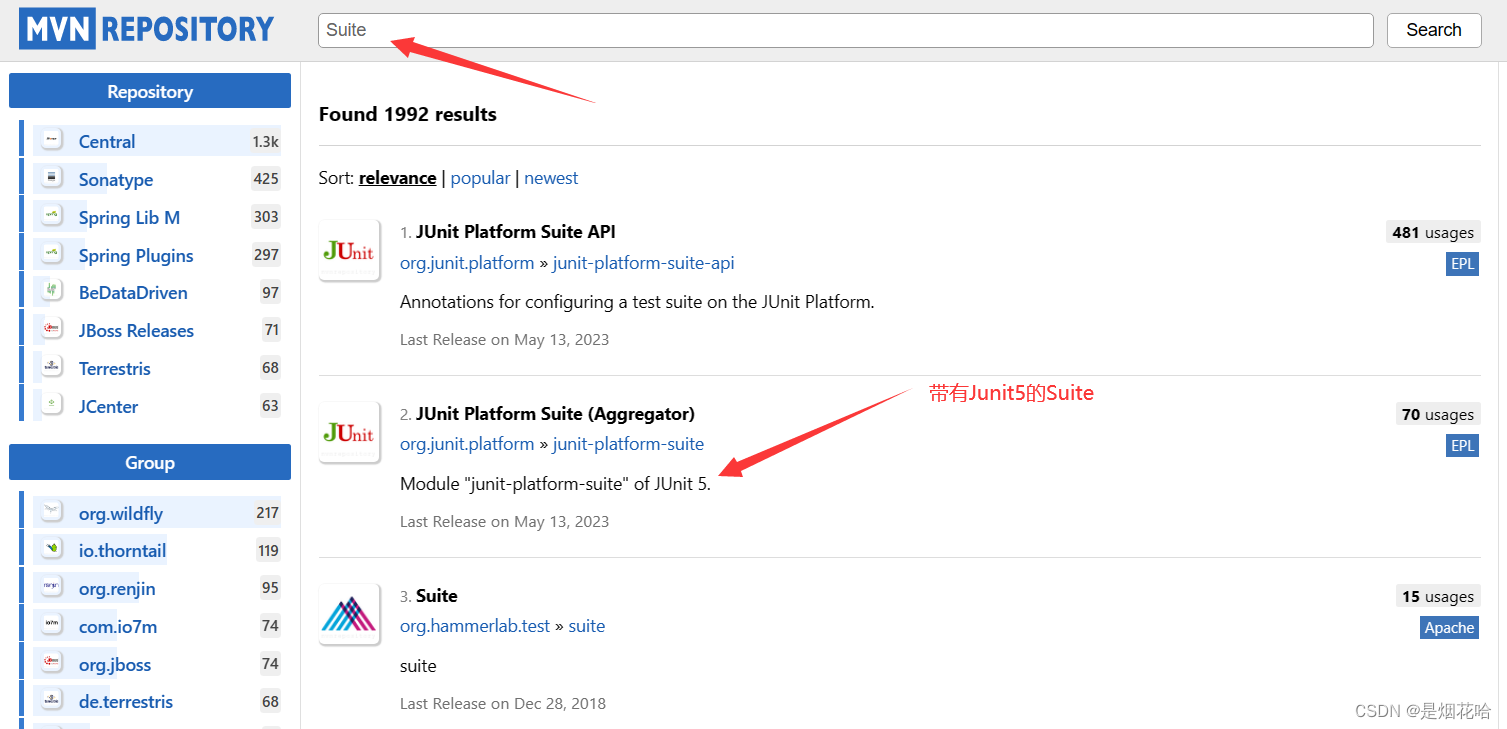Open the Suite result title
Viewport: 1507px width, 729px height.
coord(436,595)
